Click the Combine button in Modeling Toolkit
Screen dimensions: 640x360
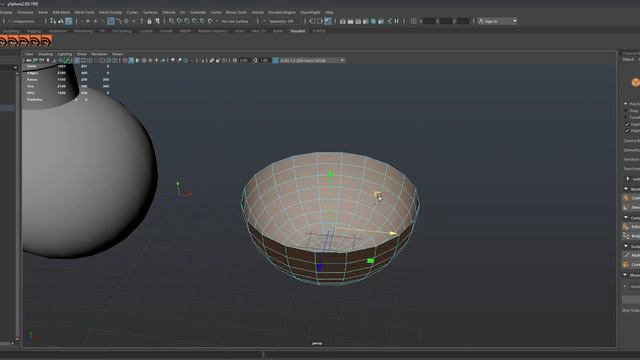coord(631,198)
